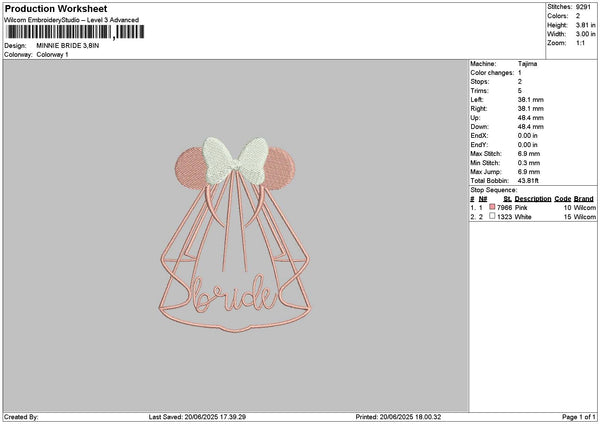This screenshot has width=600, height=424.
Task: Click the 'St.' column header
Action: point(507,199)
